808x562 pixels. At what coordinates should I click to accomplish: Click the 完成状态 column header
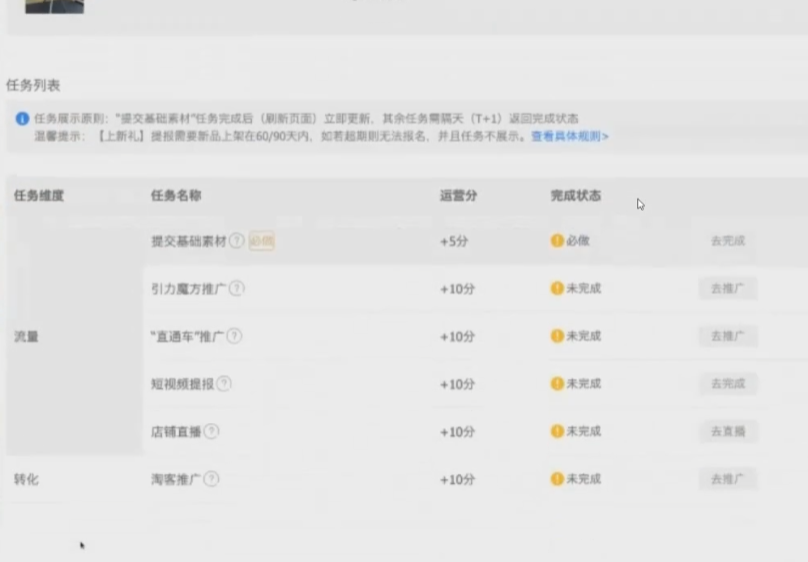pyautogui.click(x=576, y=196)
